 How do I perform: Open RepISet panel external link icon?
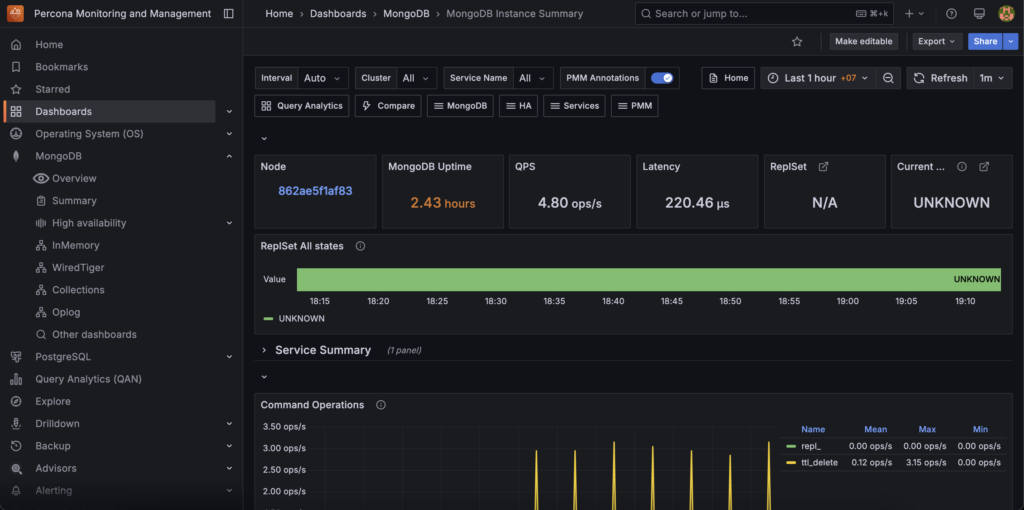[x=824, y=167]
